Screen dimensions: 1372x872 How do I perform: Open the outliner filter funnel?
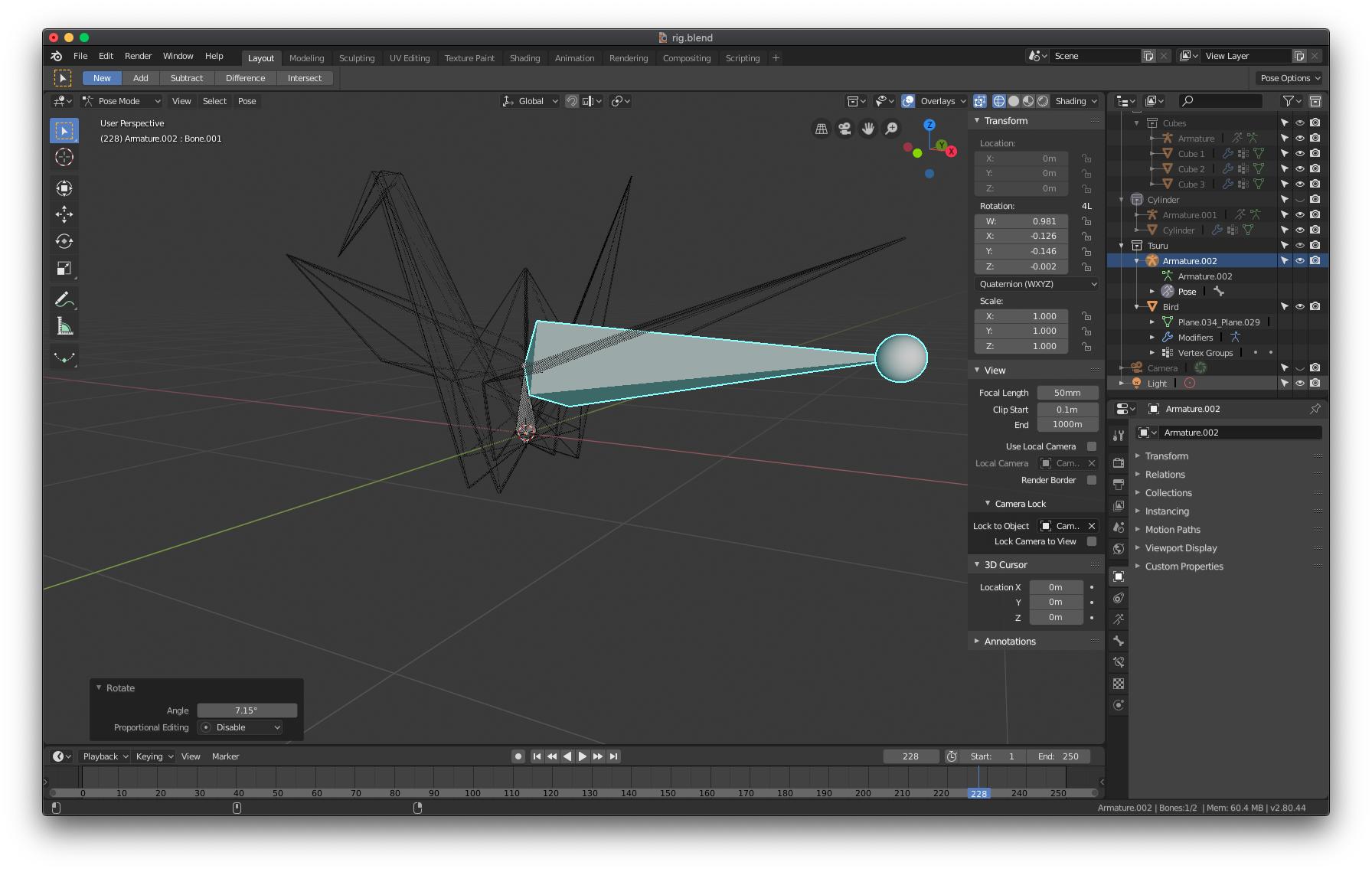1292,101
